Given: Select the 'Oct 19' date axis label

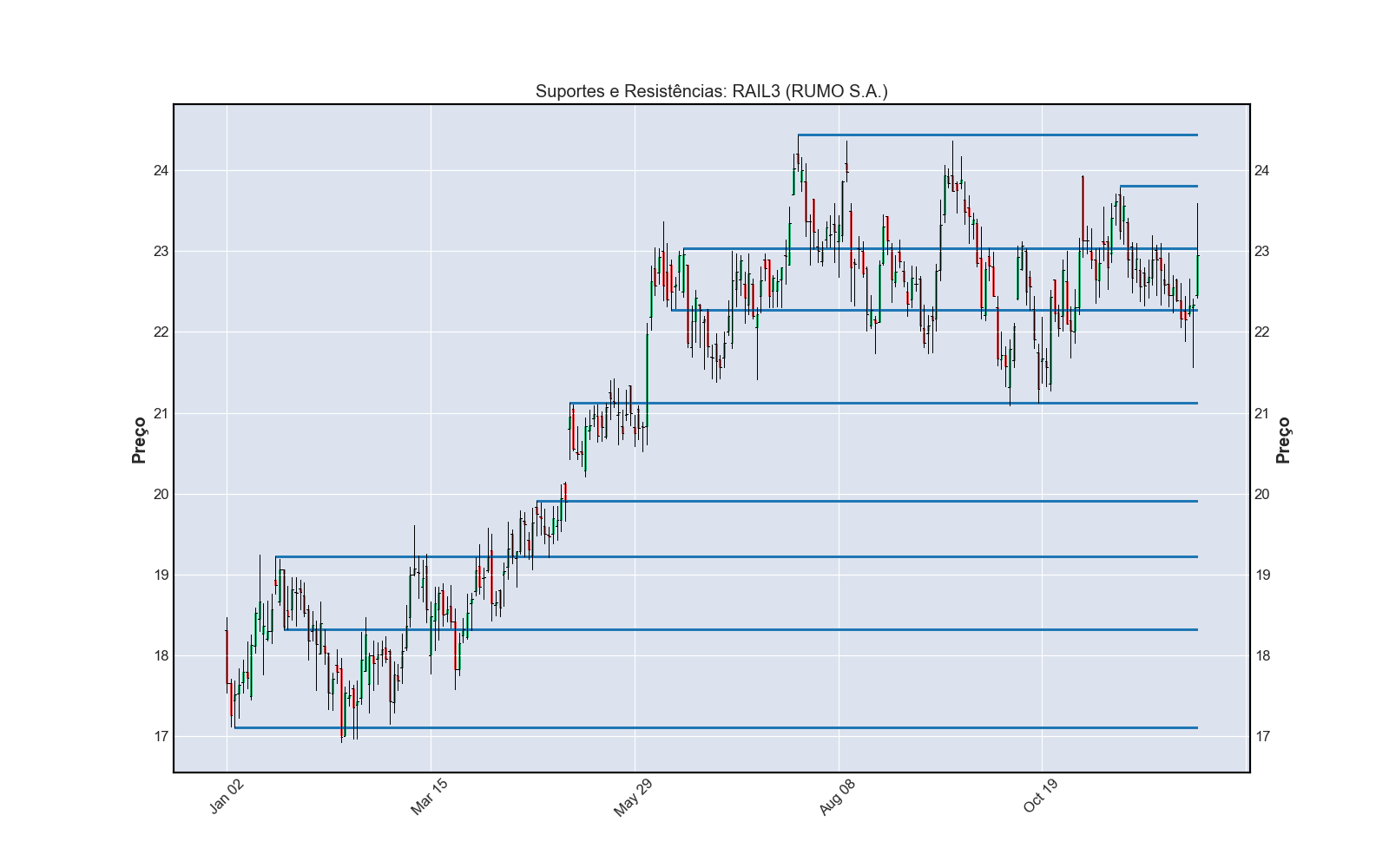Looking at the screenshot, I should (1040, 797).
